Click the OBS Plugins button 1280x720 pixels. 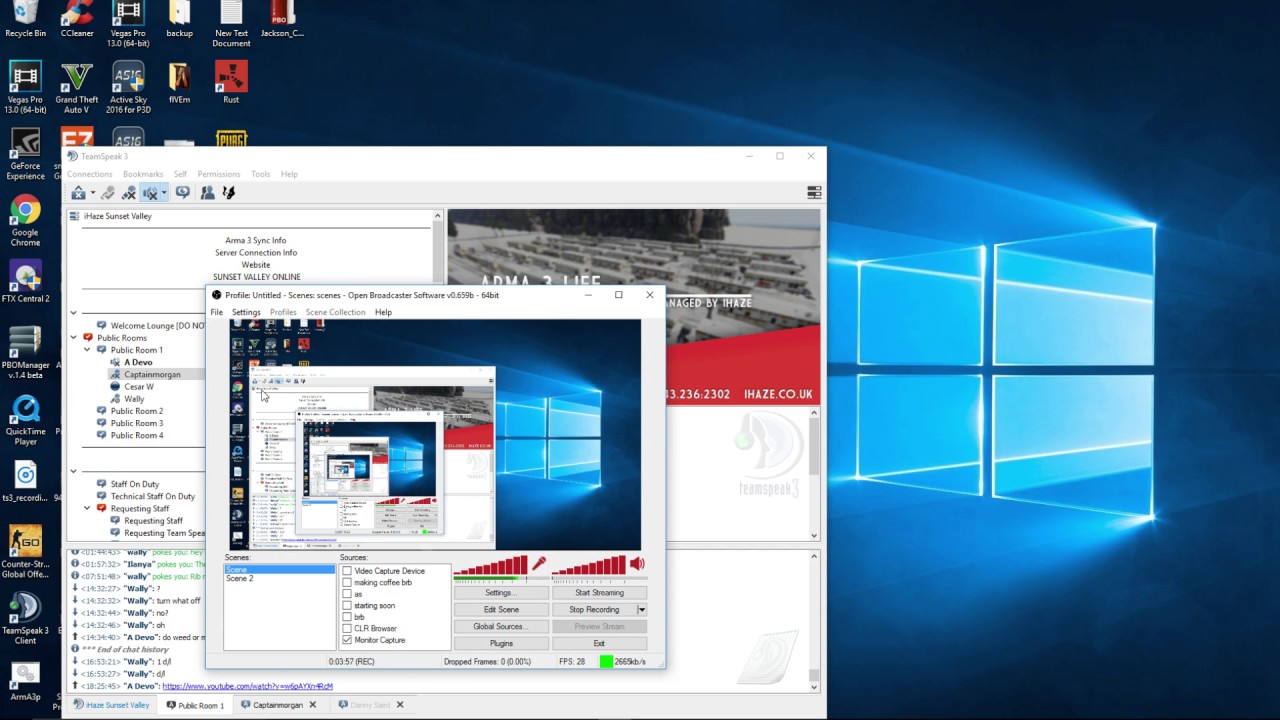coord(501,644)
